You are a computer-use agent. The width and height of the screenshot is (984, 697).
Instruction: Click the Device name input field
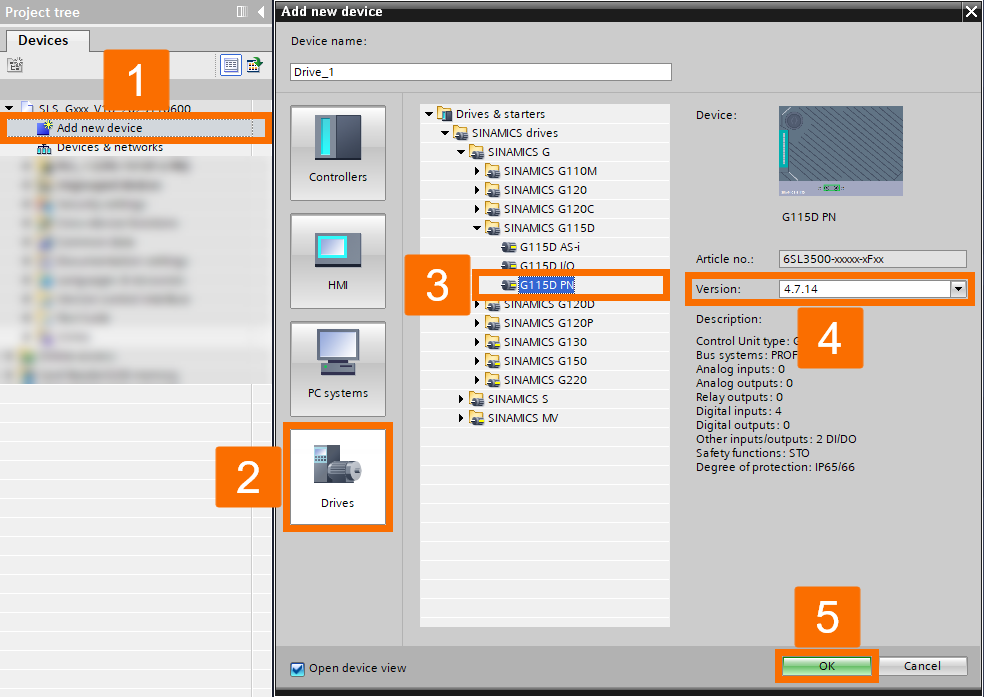[x=481, y=72]
